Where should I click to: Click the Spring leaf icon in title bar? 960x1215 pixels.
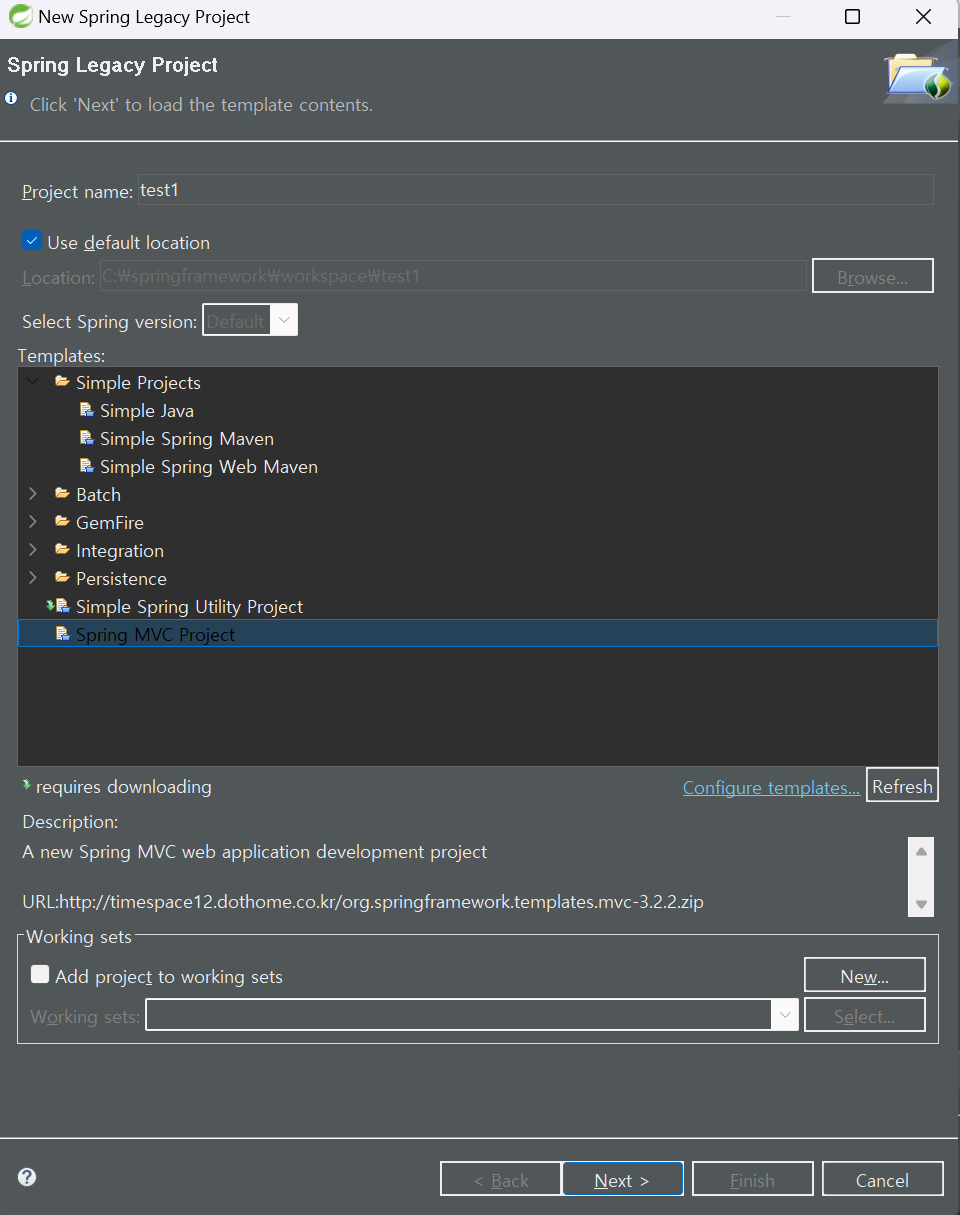(x=19, y=17)
